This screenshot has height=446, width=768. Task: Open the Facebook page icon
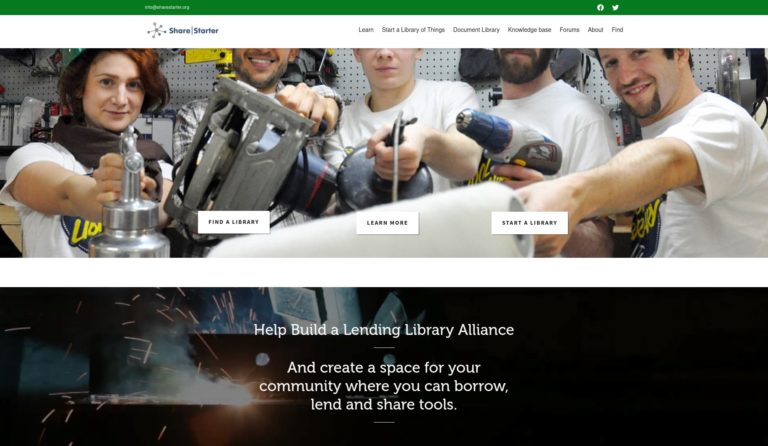click(x=601, y=7)
